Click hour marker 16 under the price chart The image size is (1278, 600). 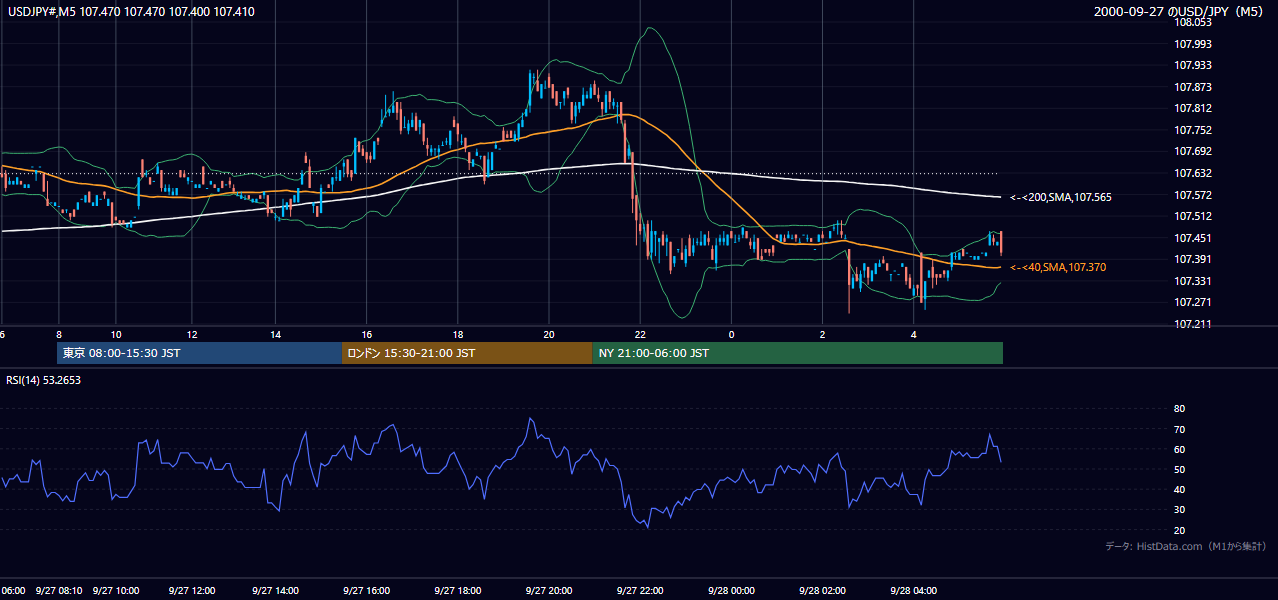(x=366, y=334)
